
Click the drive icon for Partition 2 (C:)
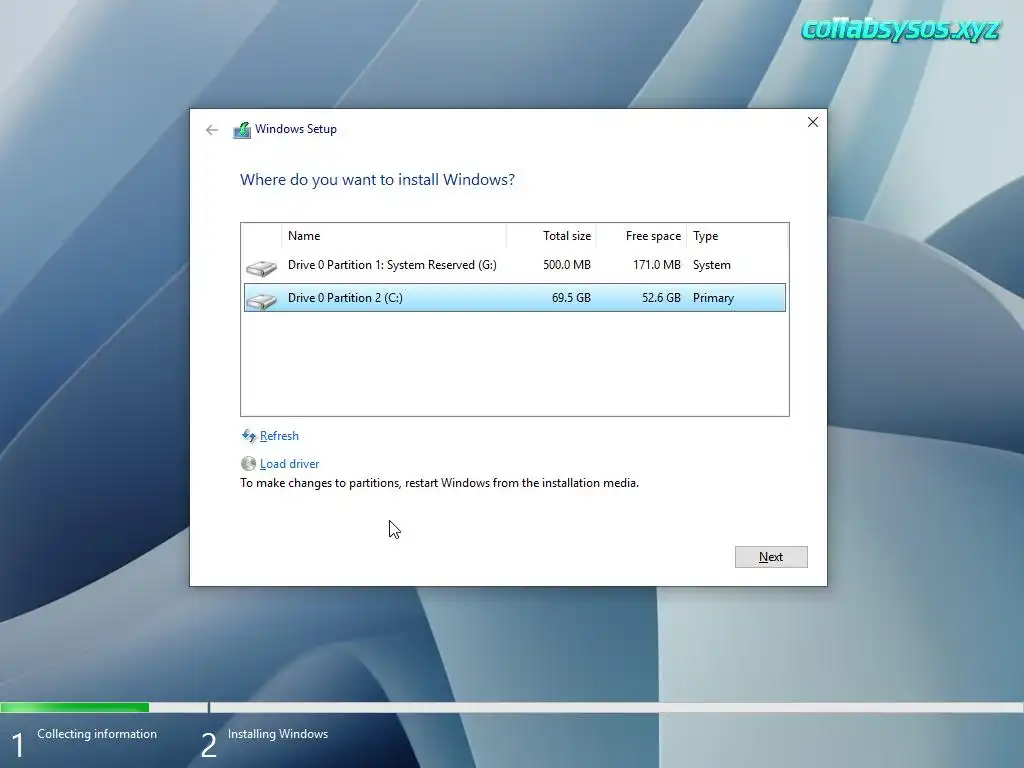point(261,300)
